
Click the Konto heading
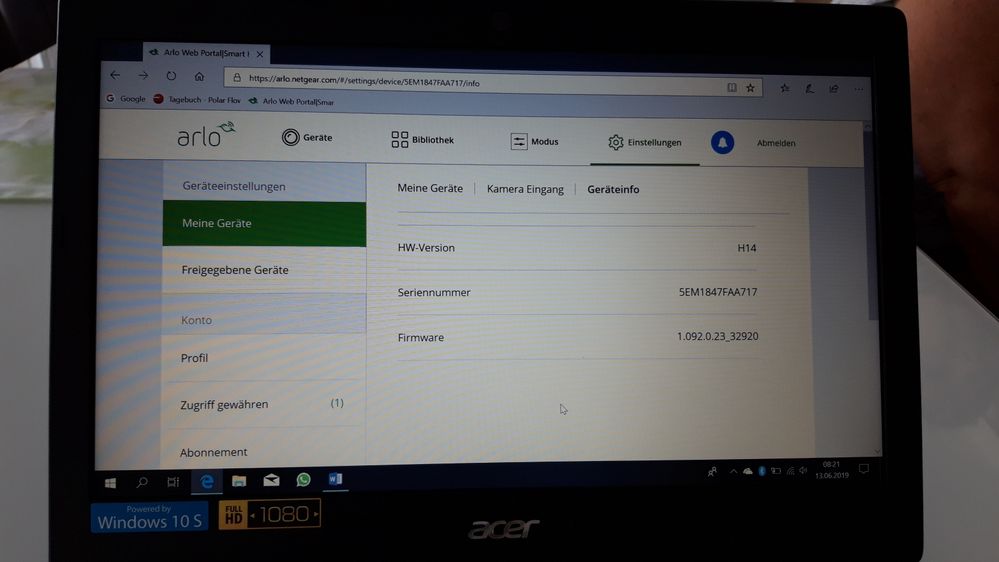196,321
